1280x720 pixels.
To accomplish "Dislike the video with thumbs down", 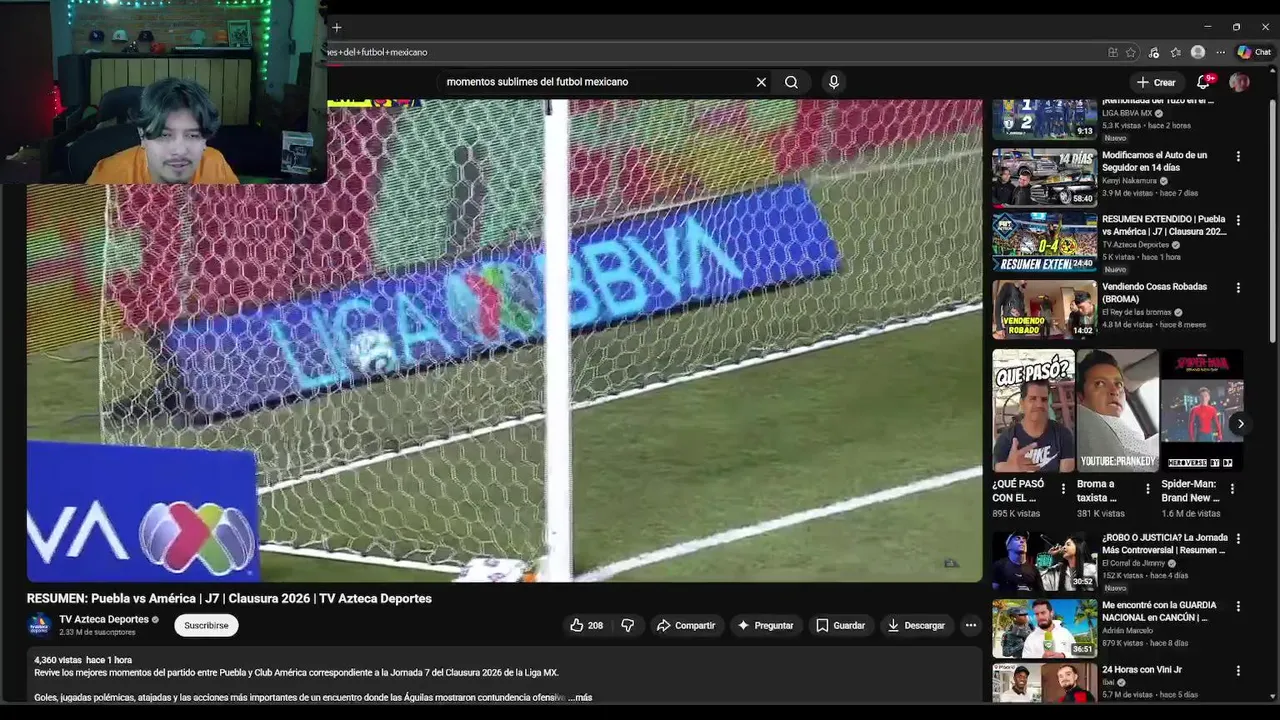I will [x=628, y=625].
